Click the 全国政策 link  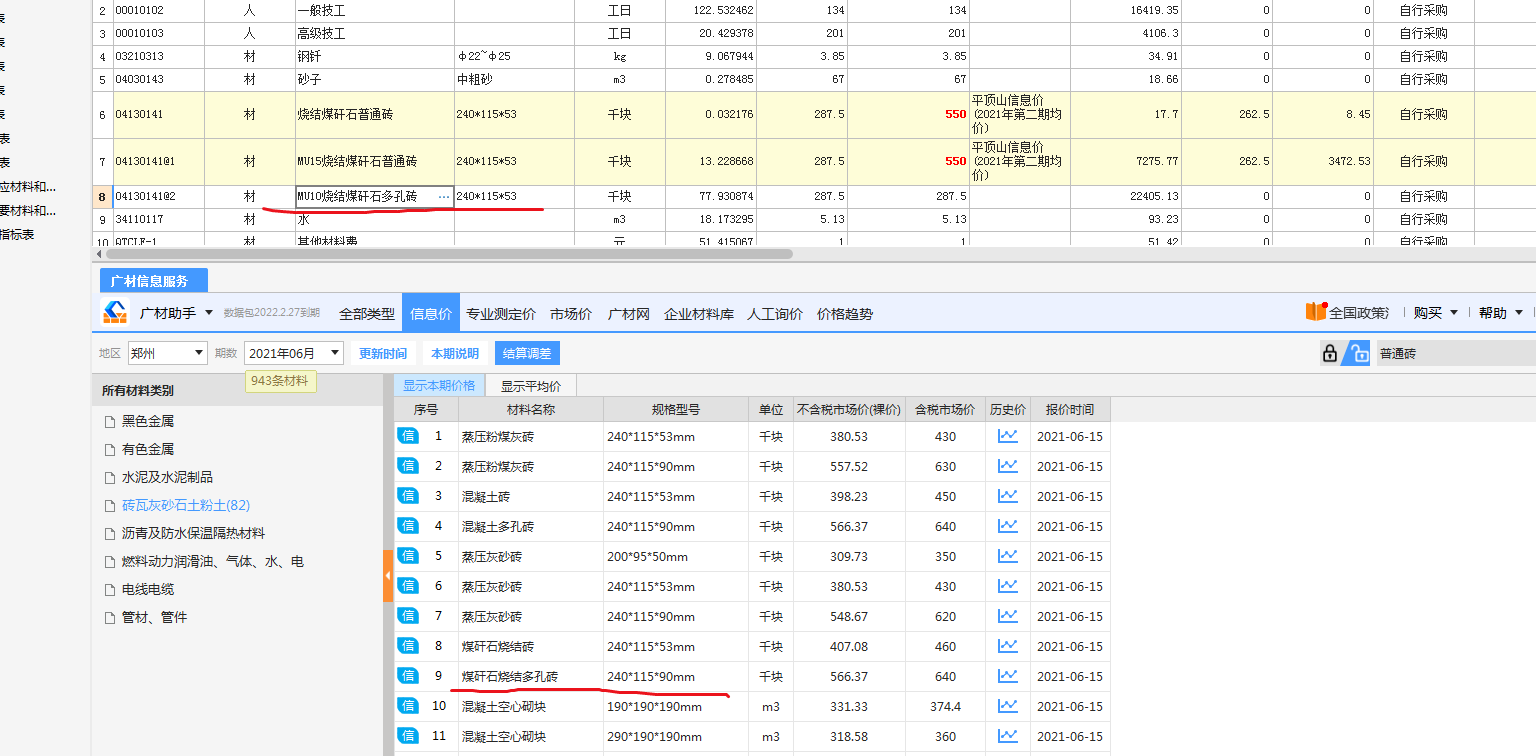click(1359, 313)
